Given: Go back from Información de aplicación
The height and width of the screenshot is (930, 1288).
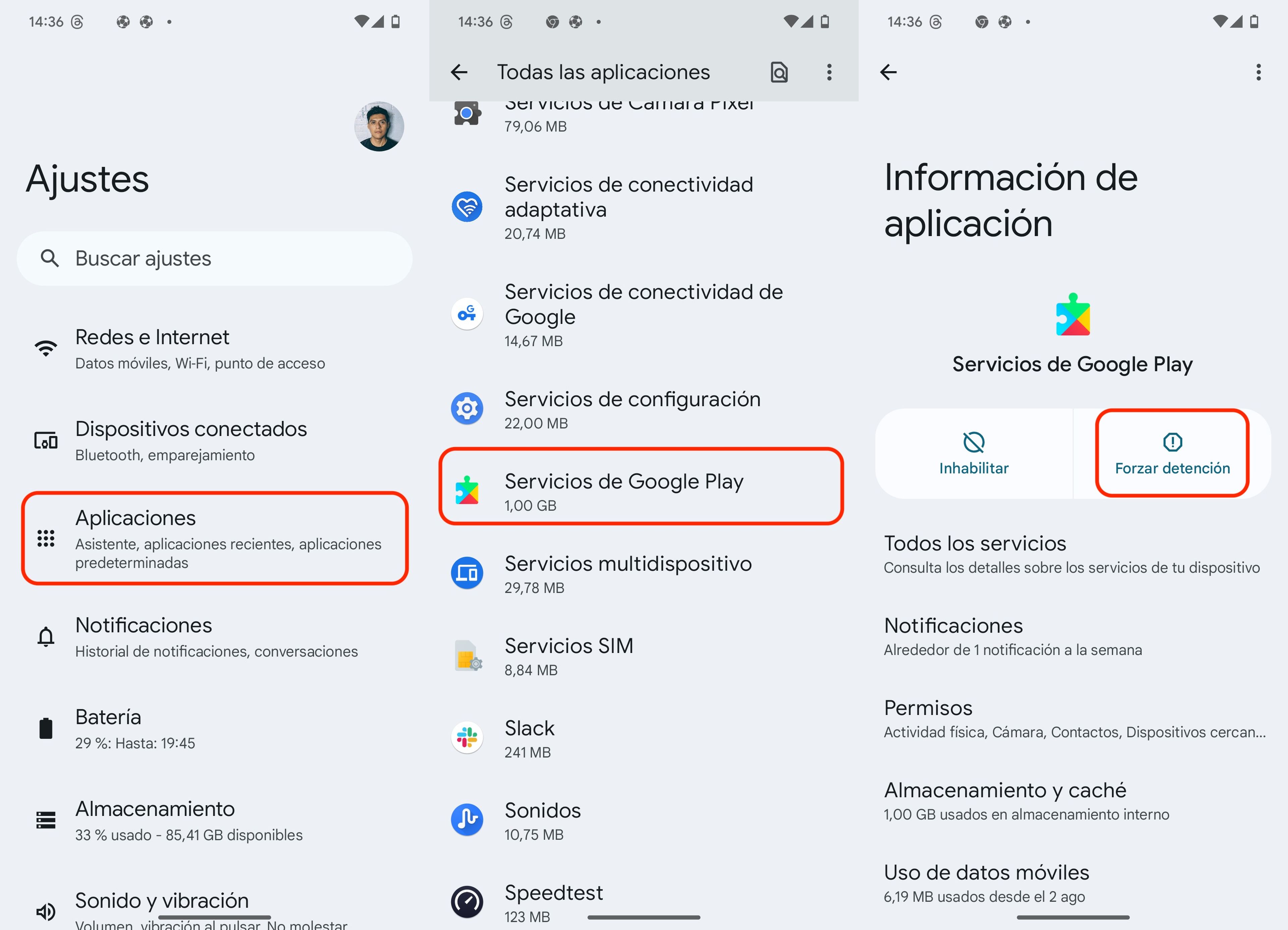Looking at the screenshot, I should 888,72.
